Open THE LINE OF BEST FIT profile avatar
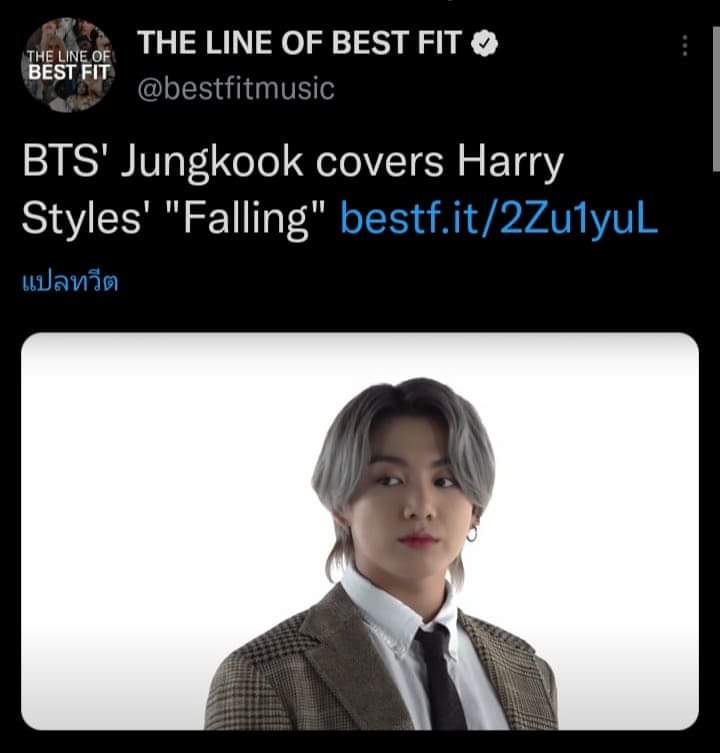Image resolution: width=720 pixels, height=753 pixels. (x=68, y=65)
